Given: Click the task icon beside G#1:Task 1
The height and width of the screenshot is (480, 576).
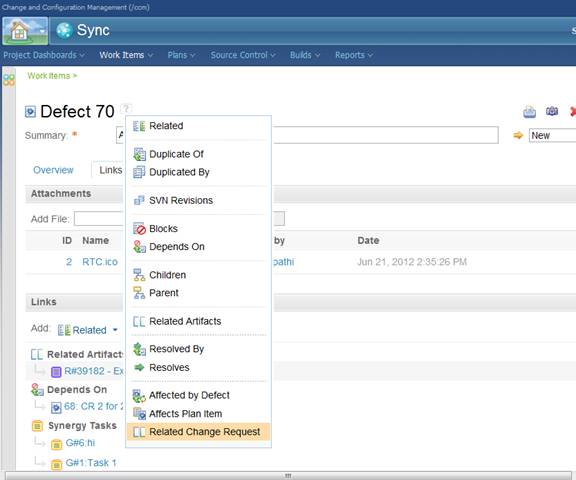Looking at the screenshot, I should (56, 465).
